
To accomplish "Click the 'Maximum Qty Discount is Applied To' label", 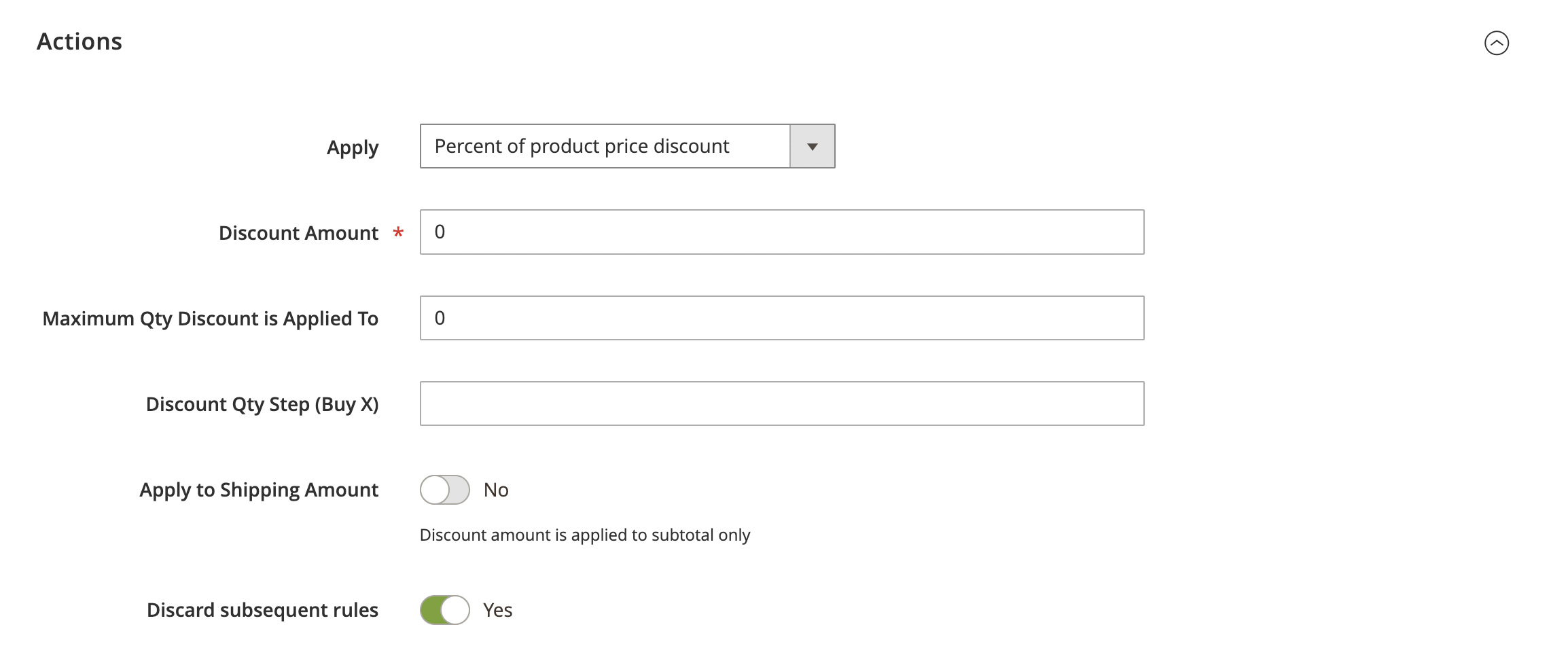I will click(210, 319).
